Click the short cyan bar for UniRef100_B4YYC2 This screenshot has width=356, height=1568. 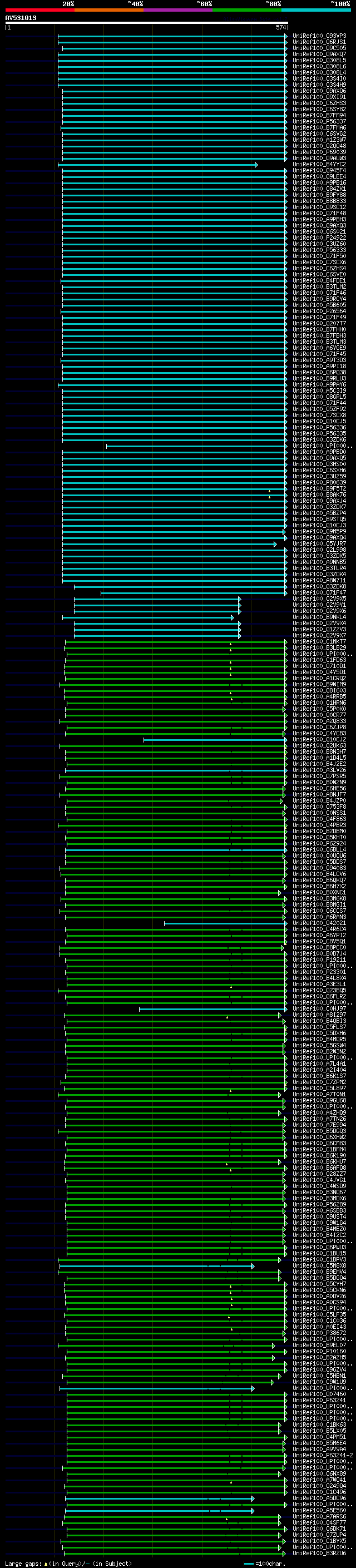tap(157, 165)
